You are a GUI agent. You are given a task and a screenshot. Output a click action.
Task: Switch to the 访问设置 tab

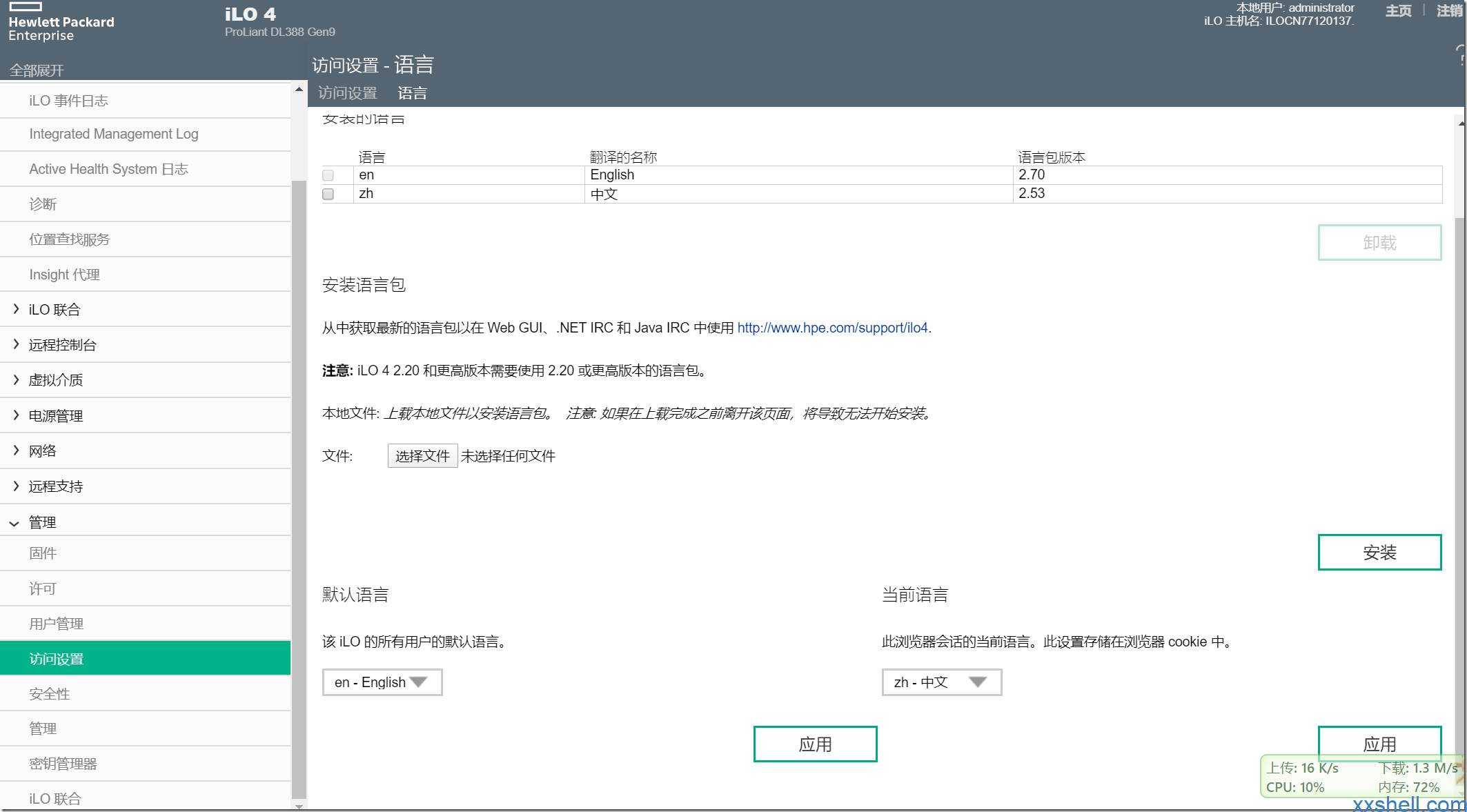(348, 93)
